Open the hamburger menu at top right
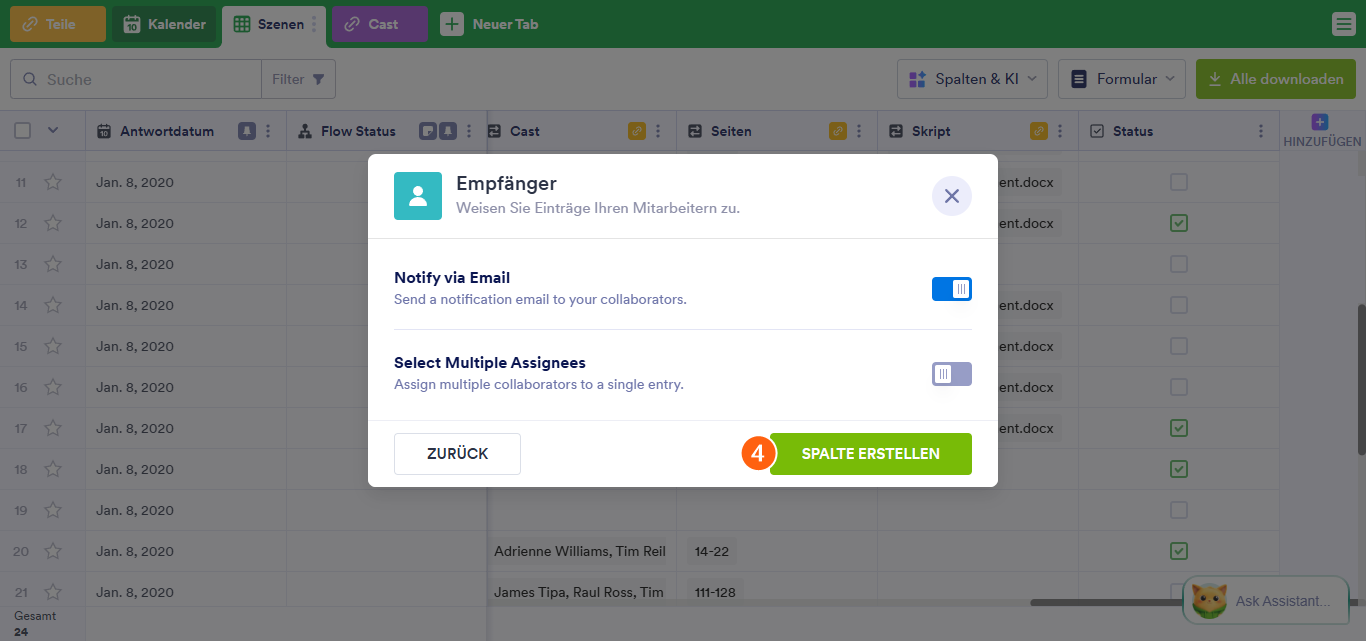Screen dimensions: 1366x641 (x=1343, y=25)
